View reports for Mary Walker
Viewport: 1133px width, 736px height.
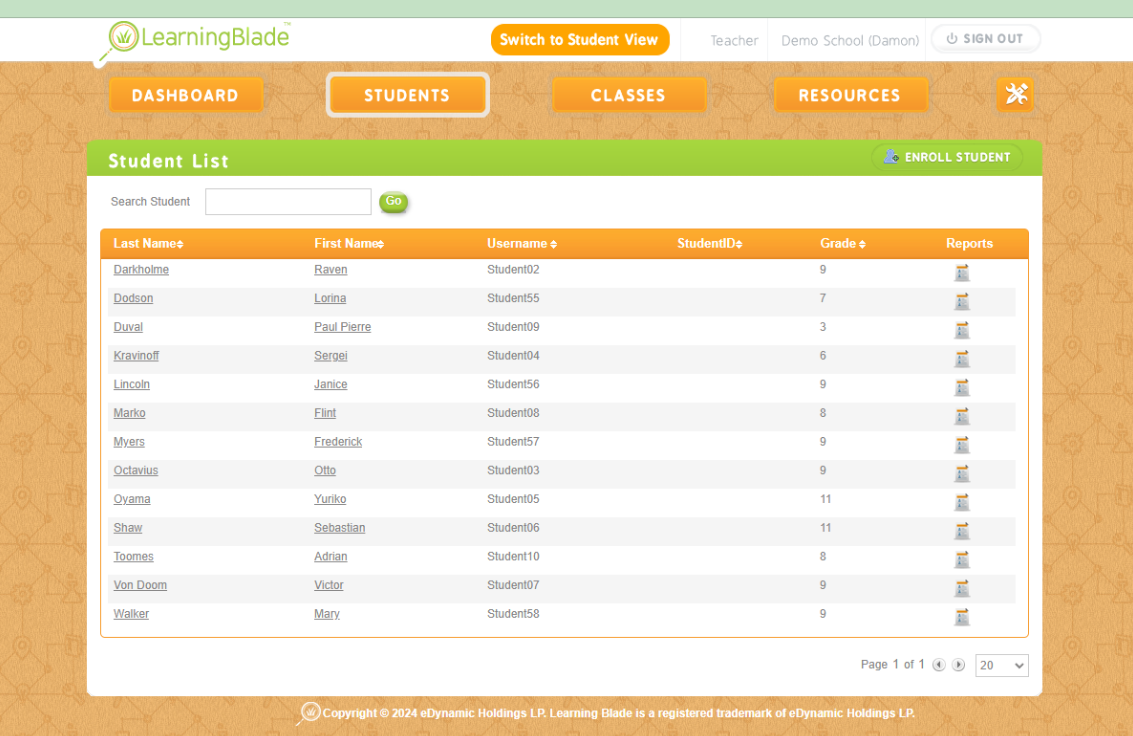click(x=961, y=617)
